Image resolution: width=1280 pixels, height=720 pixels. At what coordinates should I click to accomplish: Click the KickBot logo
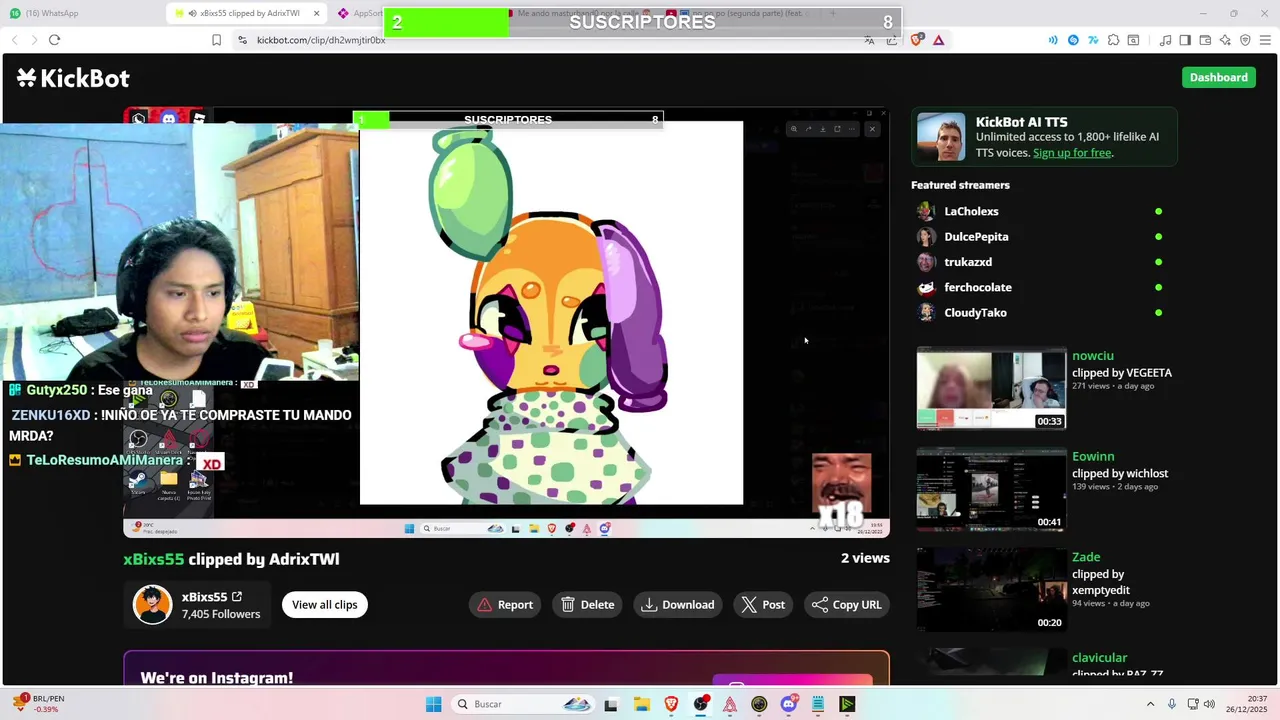73,78
